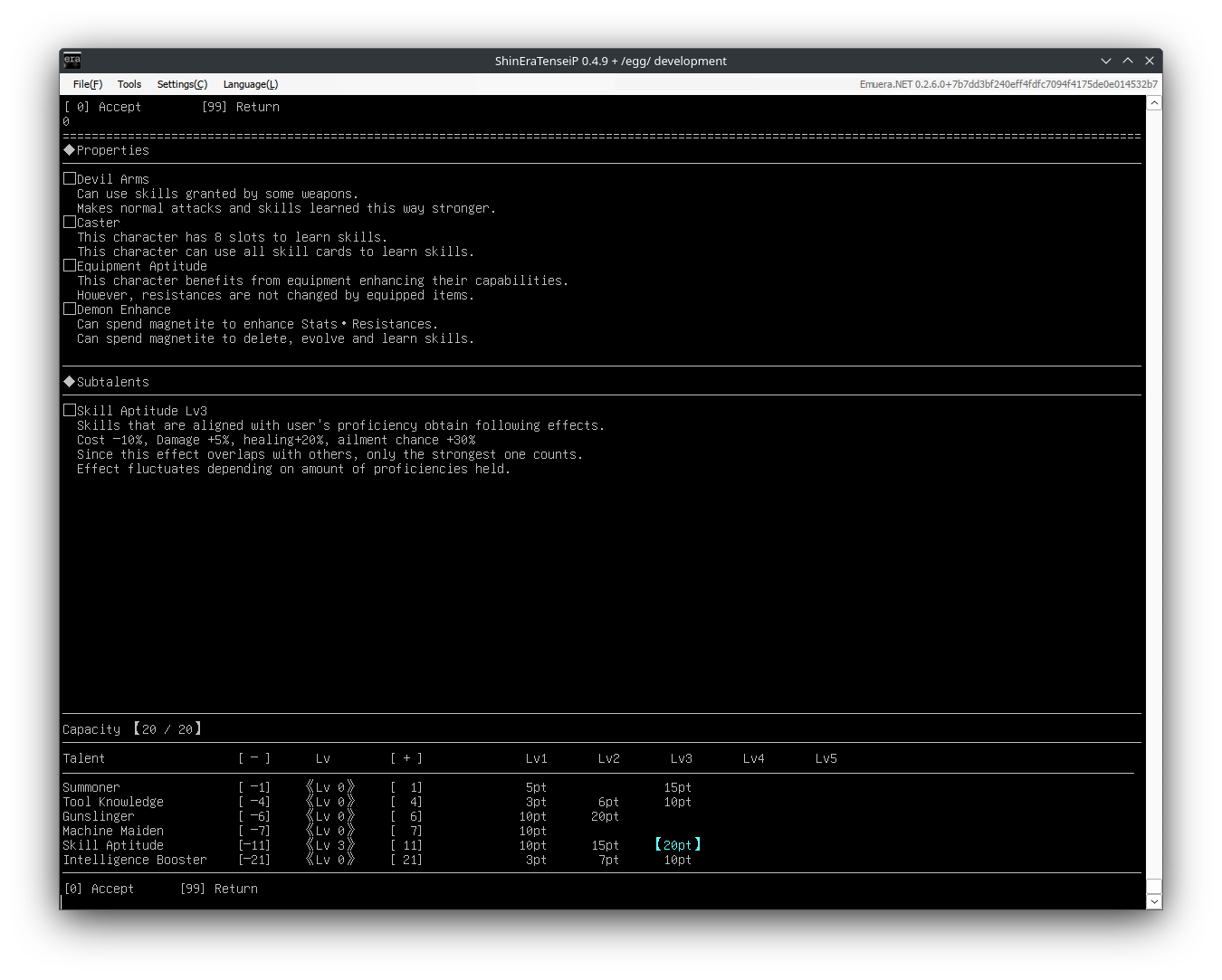Increase Gunslinger talent with [ 6]
This screenshot has height=980, width=1222.
406,816
